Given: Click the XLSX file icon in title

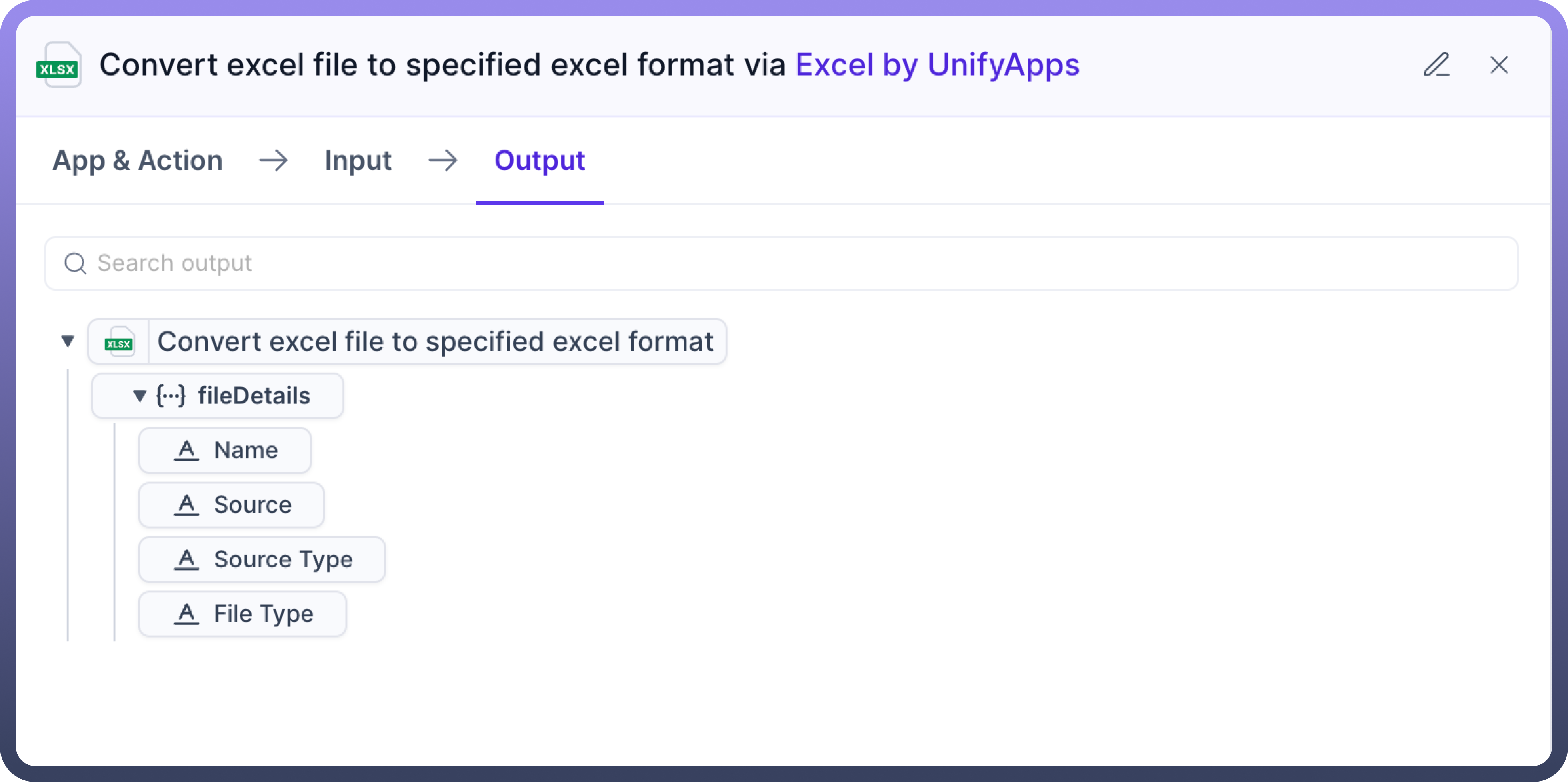Looking at the screenshot, I should click(x=59, y=65).
